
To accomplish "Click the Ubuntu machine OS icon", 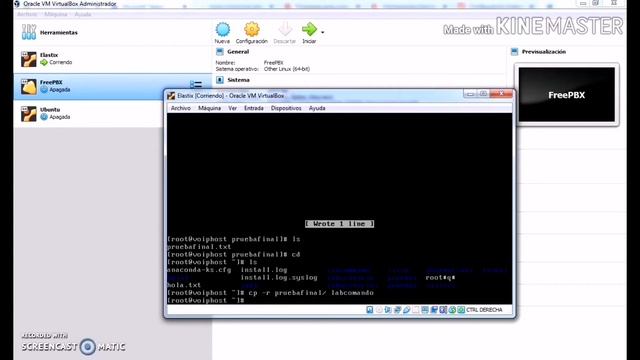I will [29, 114].
